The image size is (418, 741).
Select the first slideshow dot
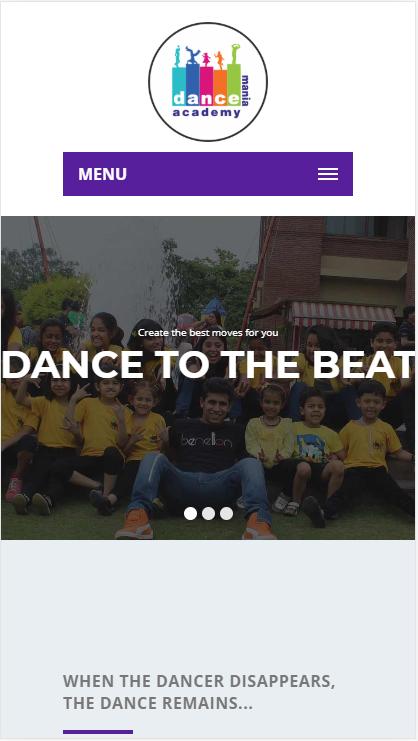(190, 514)
